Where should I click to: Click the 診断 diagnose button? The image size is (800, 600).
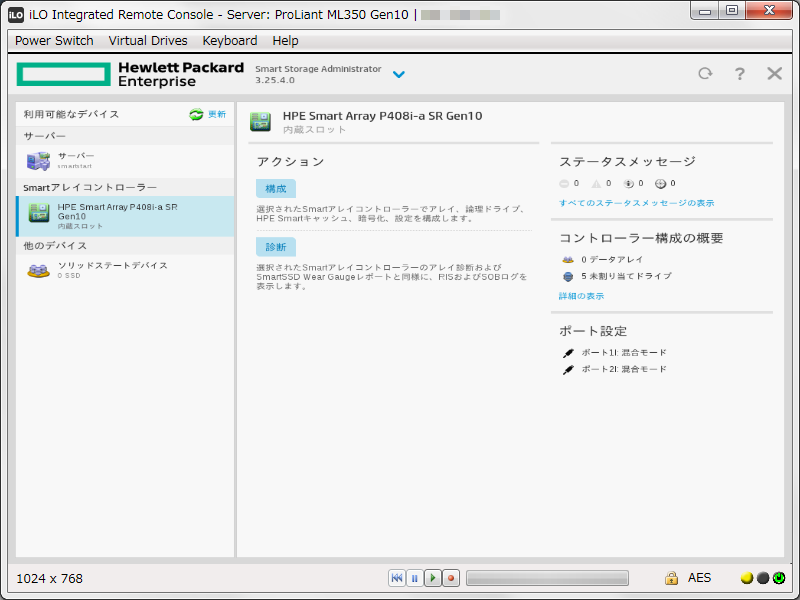pos(276,247)
